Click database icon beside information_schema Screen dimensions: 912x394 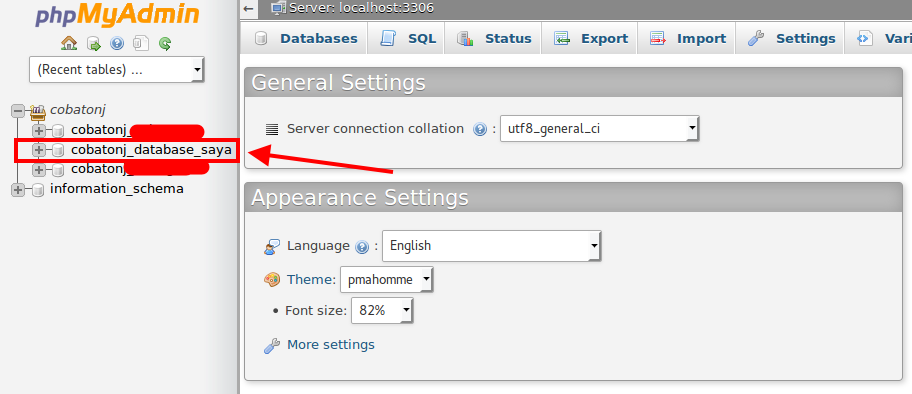coord(37,190)
